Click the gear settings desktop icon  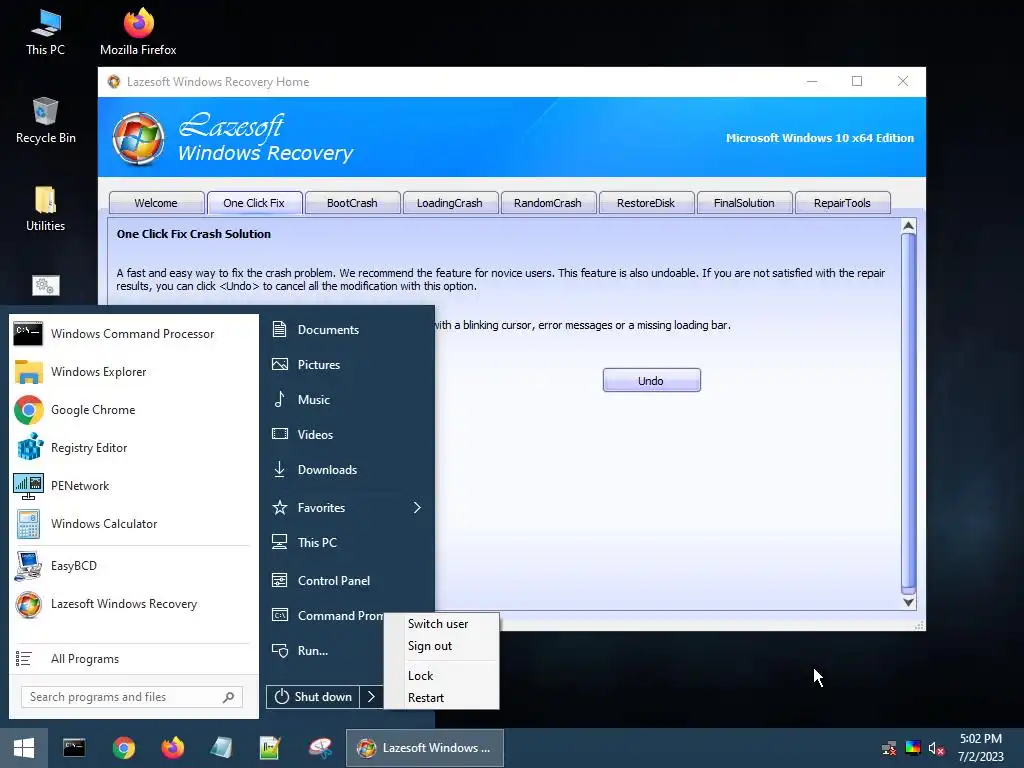coord(46,285)
